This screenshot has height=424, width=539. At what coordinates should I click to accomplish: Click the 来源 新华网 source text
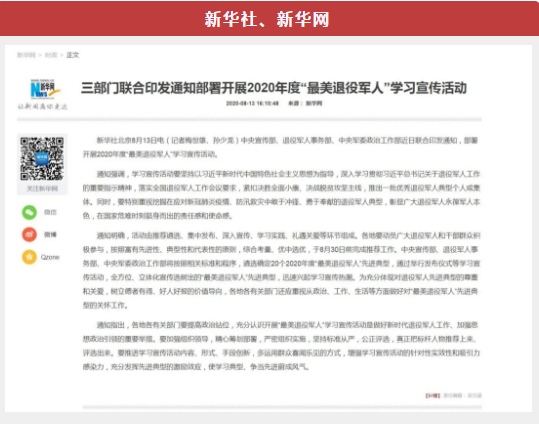point(305,103)
